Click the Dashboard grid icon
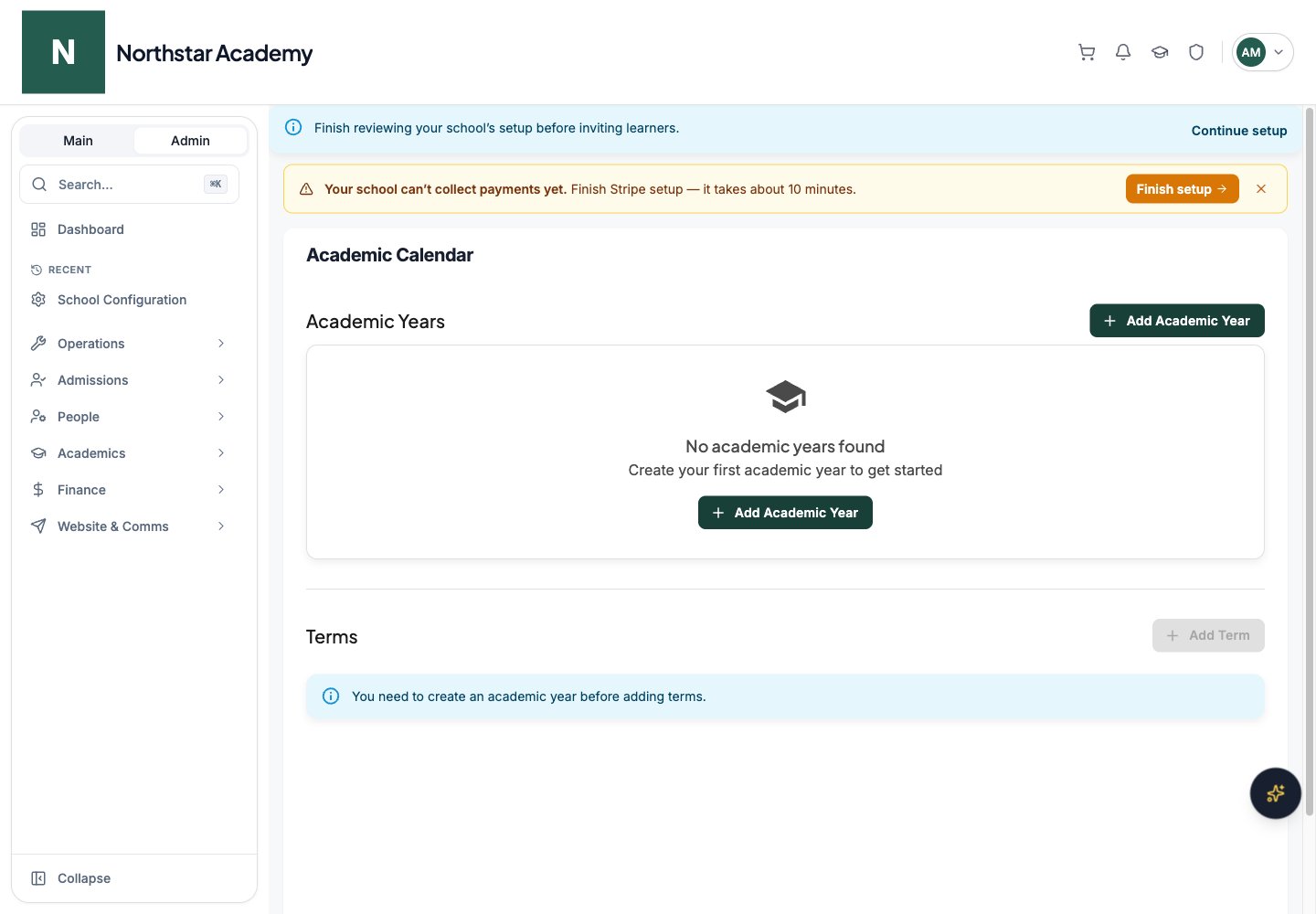1316x914 pixels. [x=38, y=229]
